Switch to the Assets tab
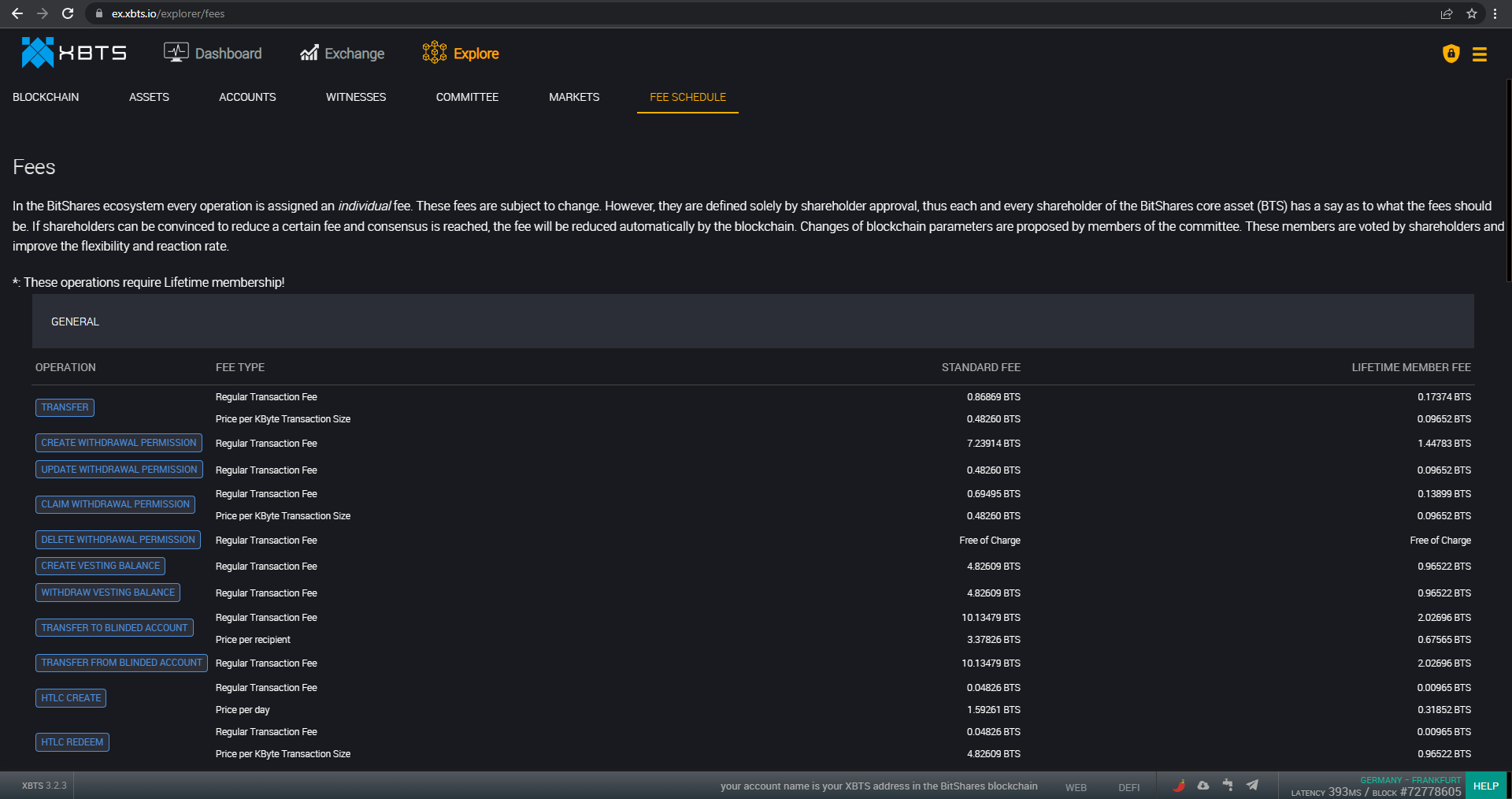Screen dimensions: 1512x799 [x=149, y=97]
